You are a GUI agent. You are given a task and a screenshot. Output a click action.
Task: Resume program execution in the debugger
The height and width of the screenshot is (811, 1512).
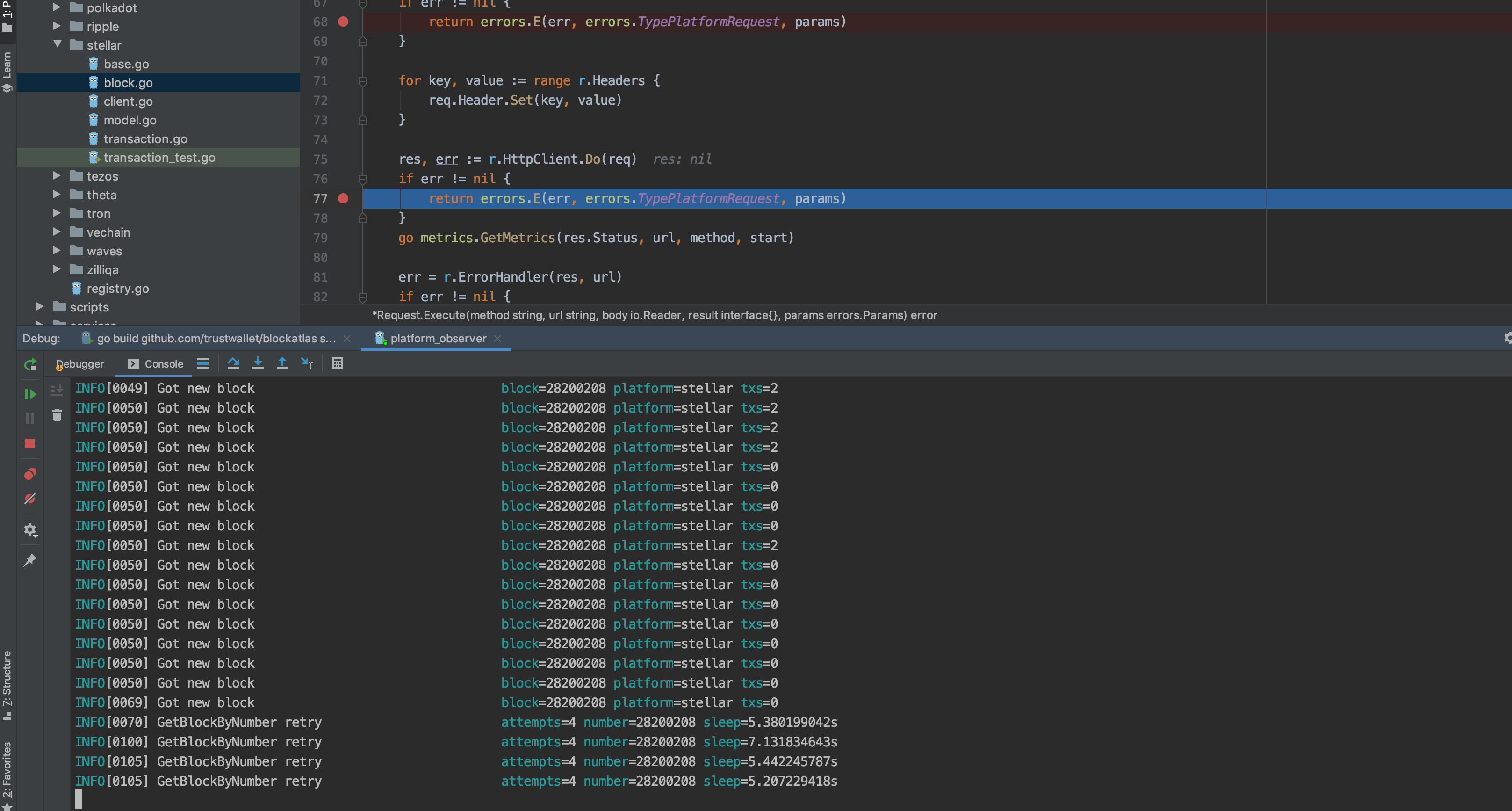[30, 394]
